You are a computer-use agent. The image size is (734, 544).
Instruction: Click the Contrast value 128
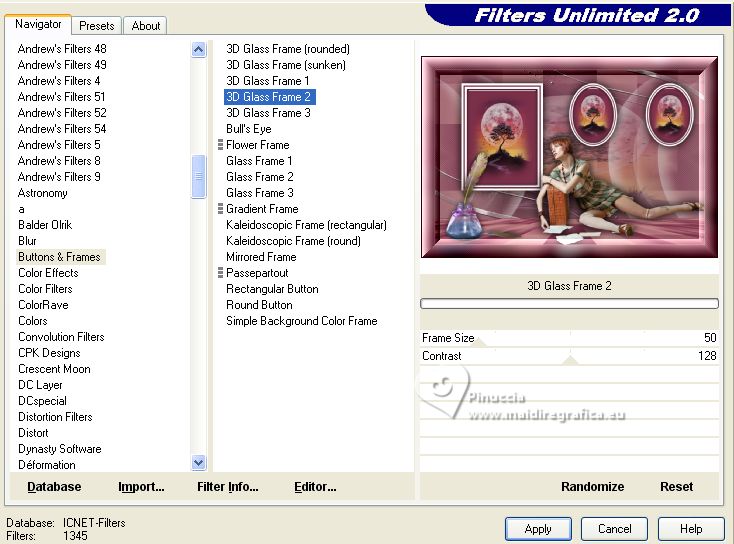pos(707,356)
